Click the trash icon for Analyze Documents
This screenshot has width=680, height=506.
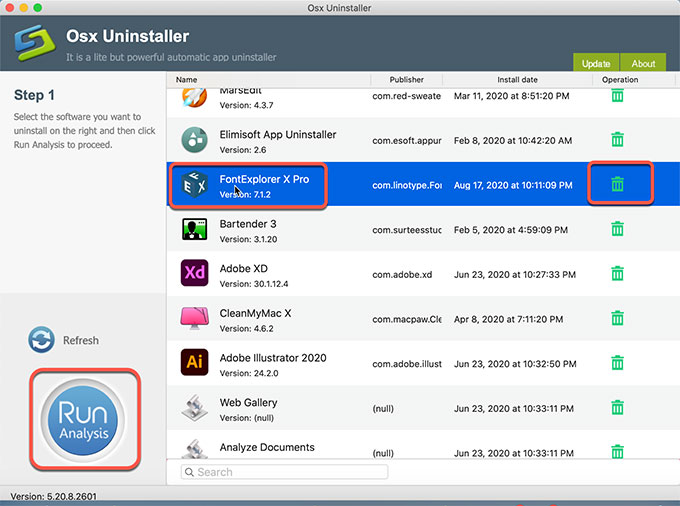click(x=617, y=452)
